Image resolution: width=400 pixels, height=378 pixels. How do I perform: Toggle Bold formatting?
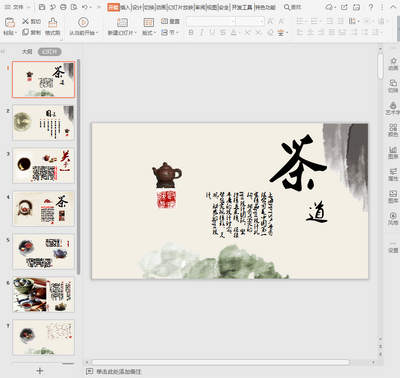coord(191,32)
